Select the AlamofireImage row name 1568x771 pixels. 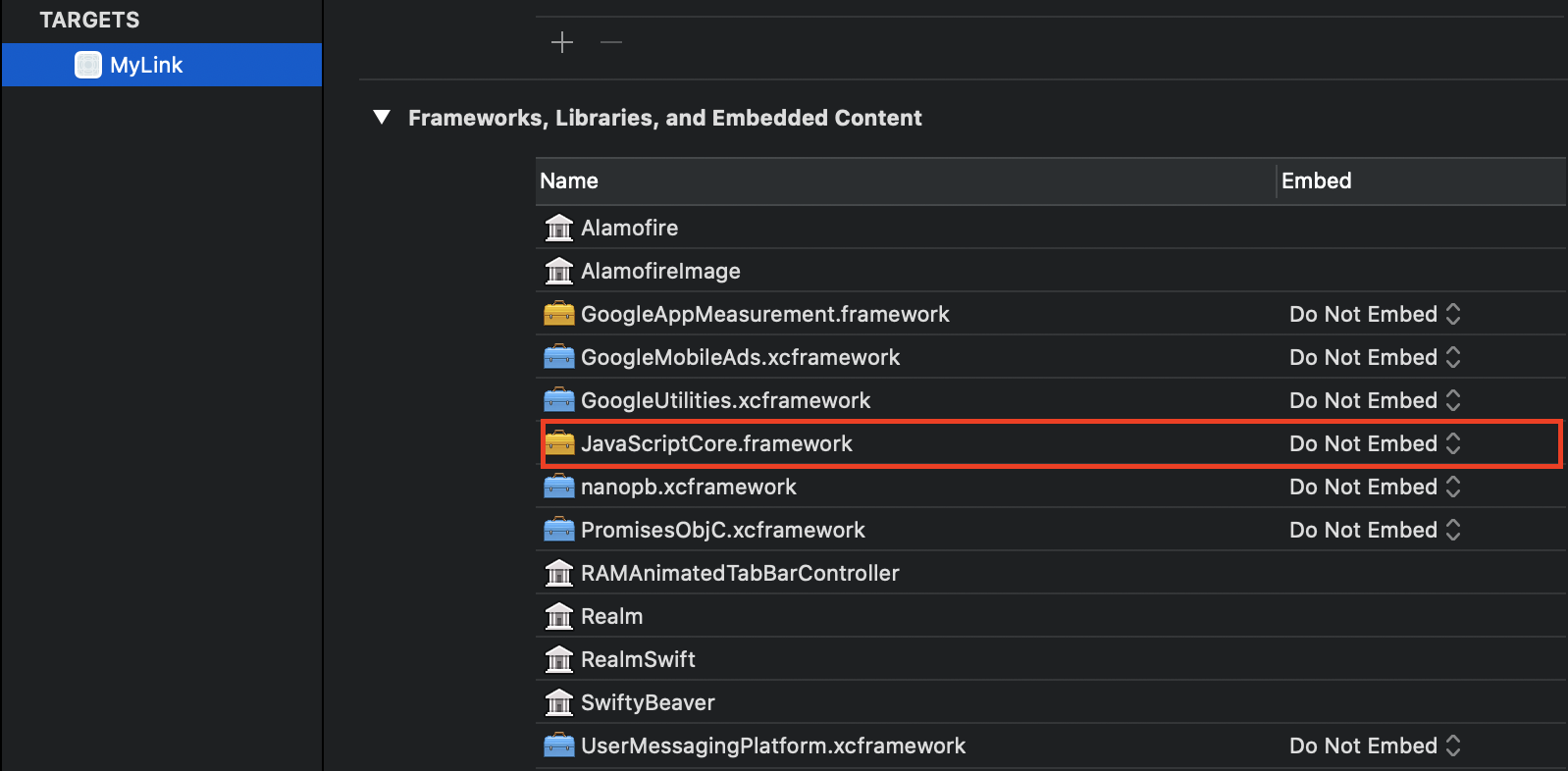point(660,271)
